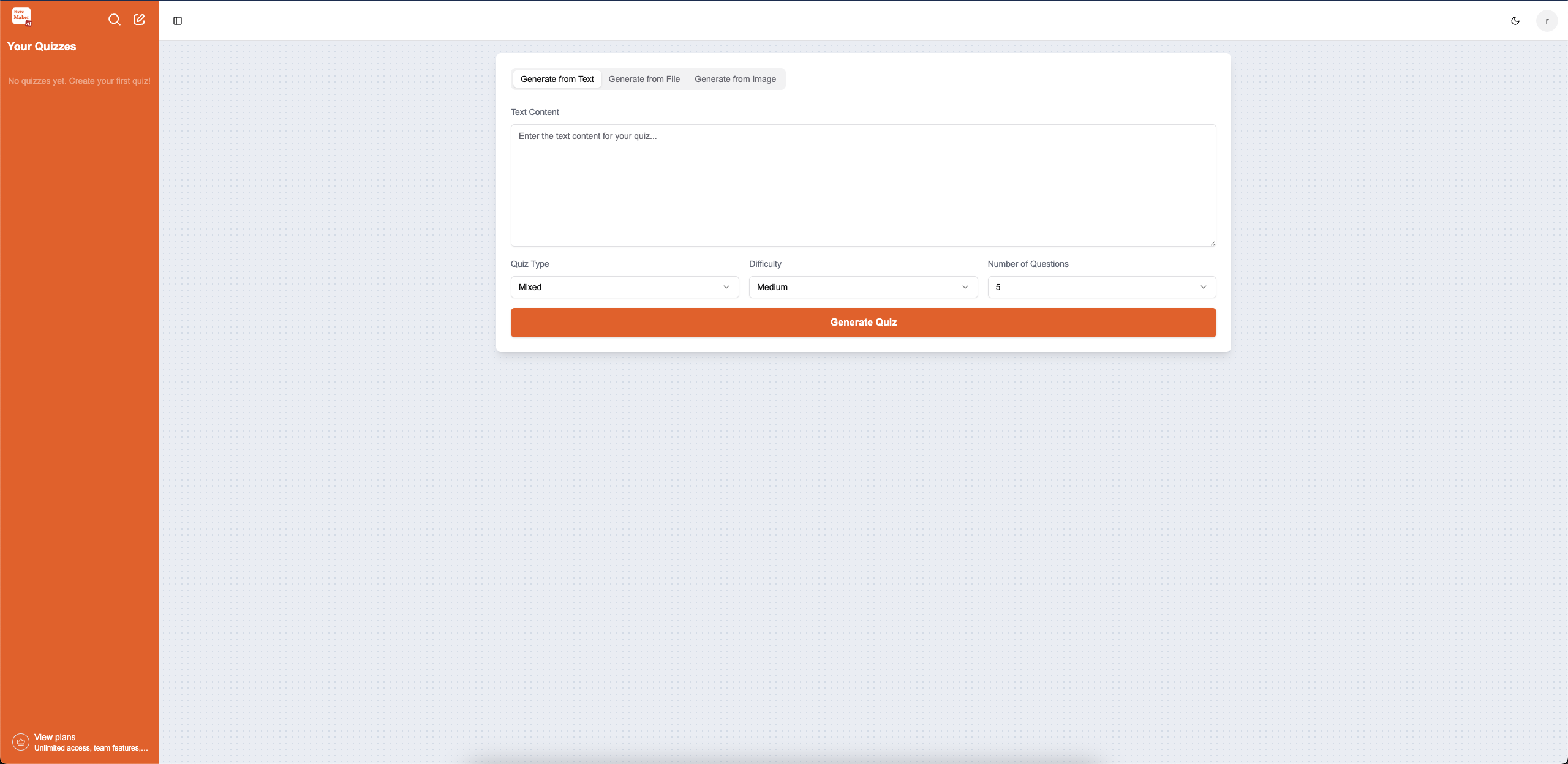
Task: Open the Number of Questions dropdown
Action: point(1101,286)
